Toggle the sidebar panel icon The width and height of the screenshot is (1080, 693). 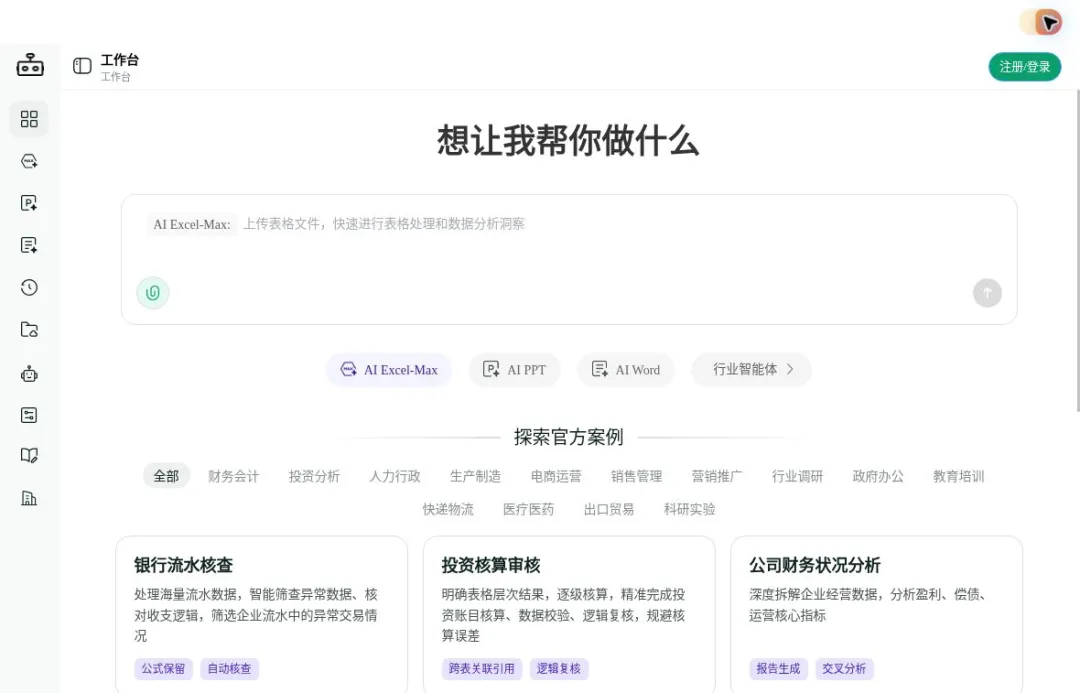click(x=82, y=65)
